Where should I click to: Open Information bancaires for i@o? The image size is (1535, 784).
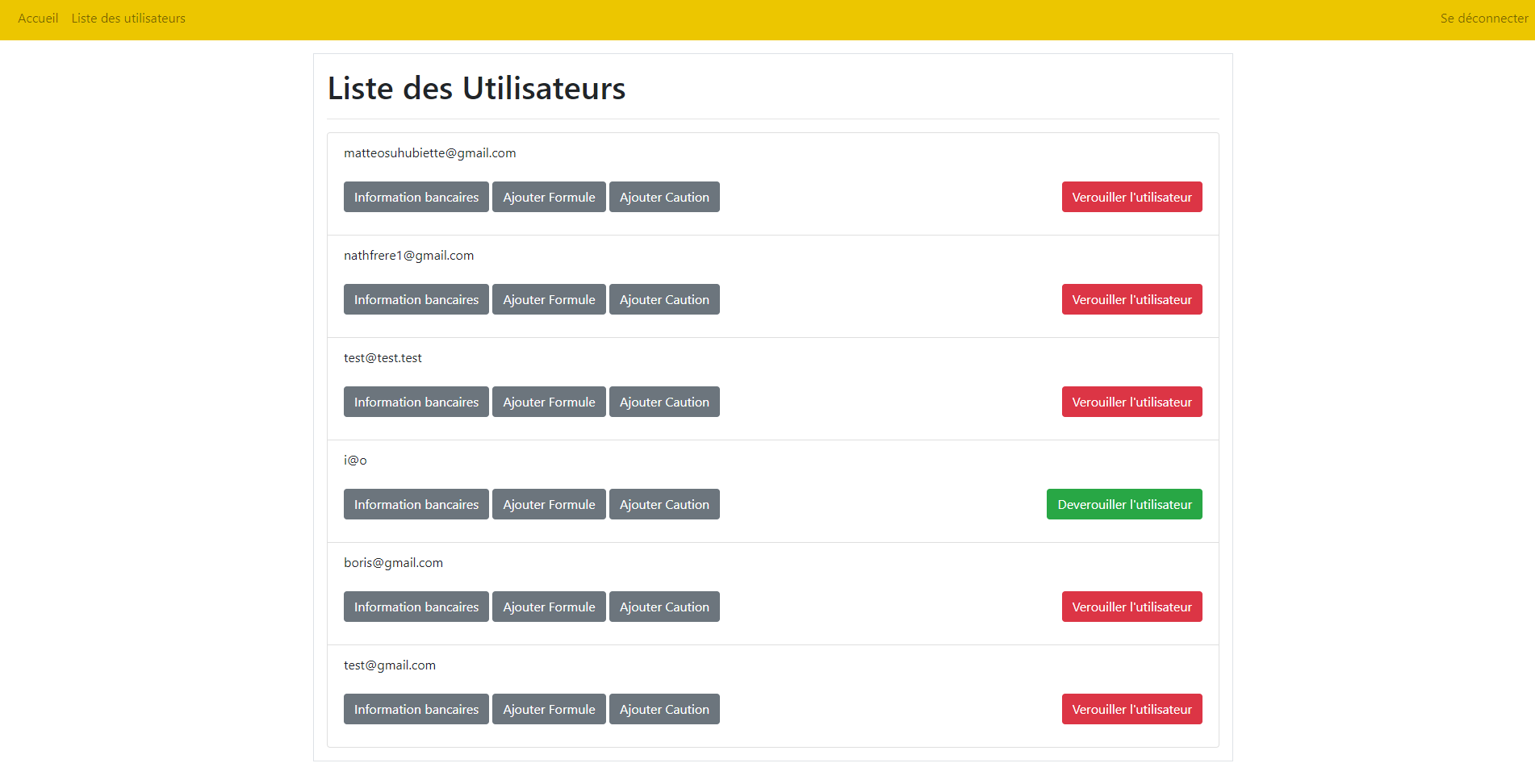(416, 504)
